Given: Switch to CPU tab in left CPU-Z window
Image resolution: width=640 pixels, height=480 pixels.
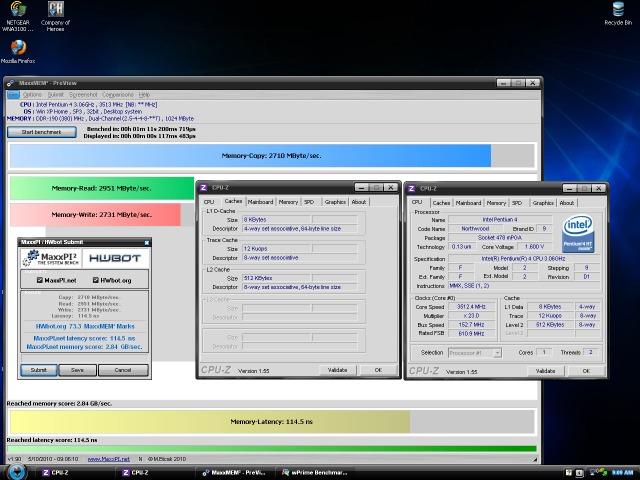Looking at the screenshot, I should 209,202.
